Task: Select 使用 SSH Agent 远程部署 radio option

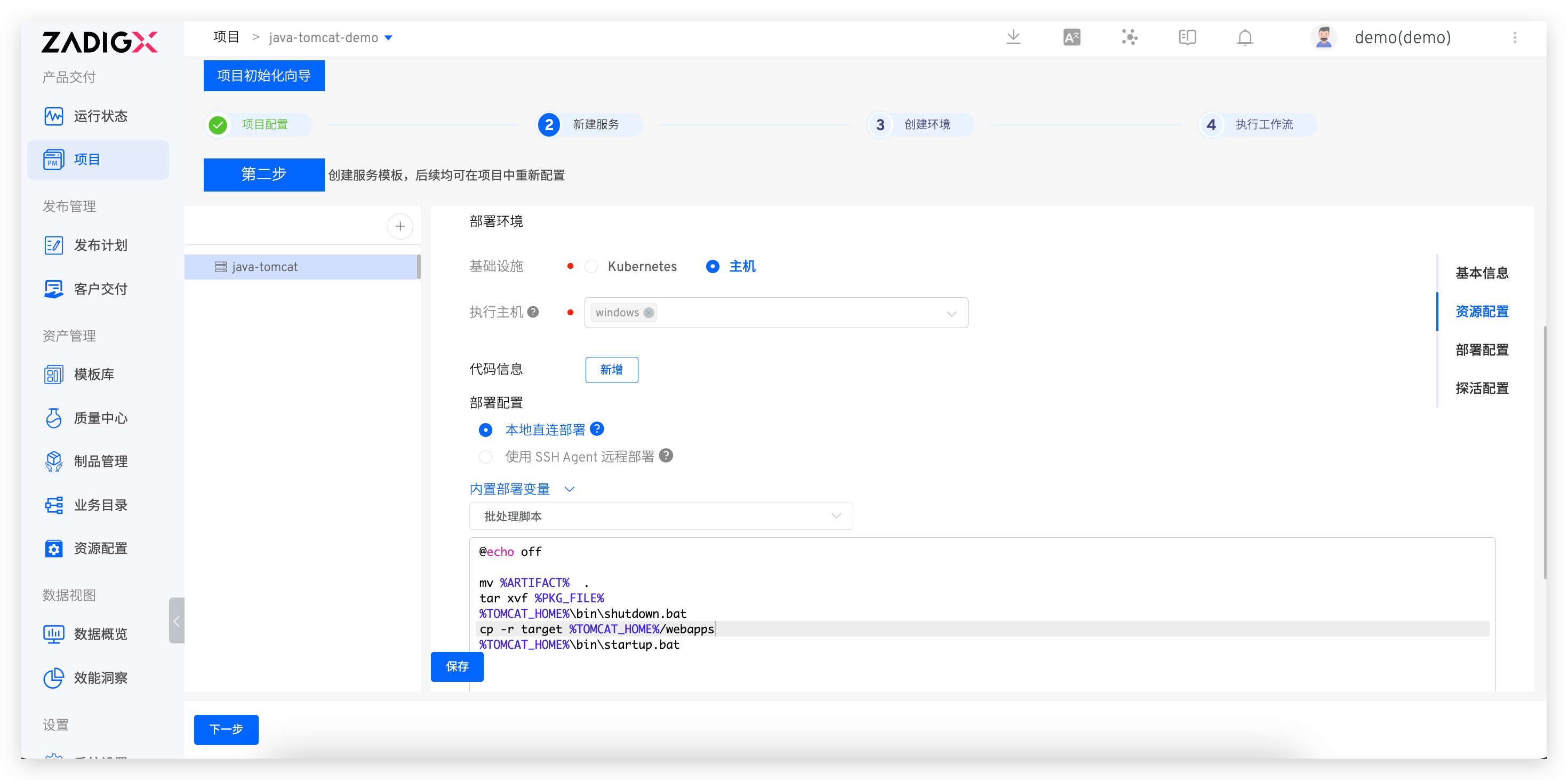Action: pos(485,457)
